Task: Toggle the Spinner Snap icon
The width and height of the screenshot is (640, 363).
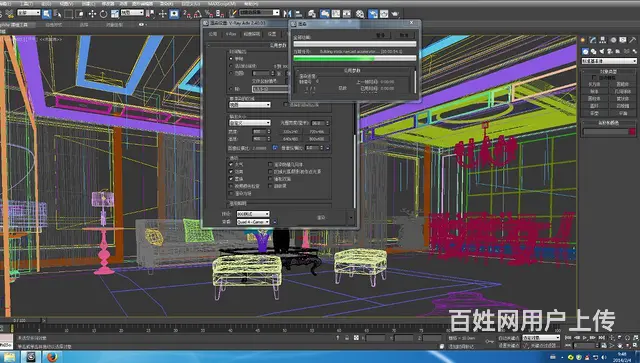Action: pos(220,14)
